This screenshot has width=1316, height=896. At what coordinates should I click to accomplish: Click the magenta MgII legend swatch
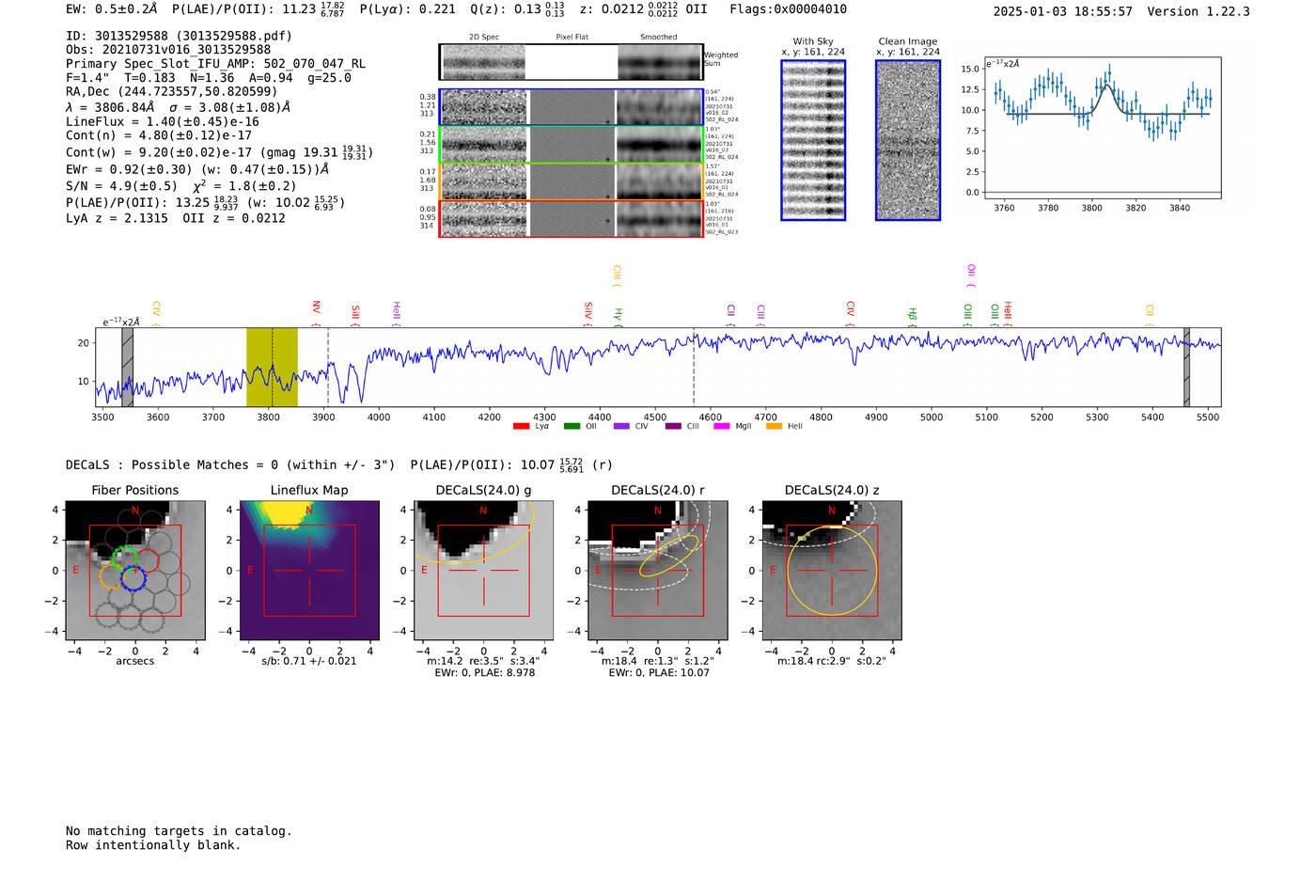pyautogui.click(x=722, y=427)
